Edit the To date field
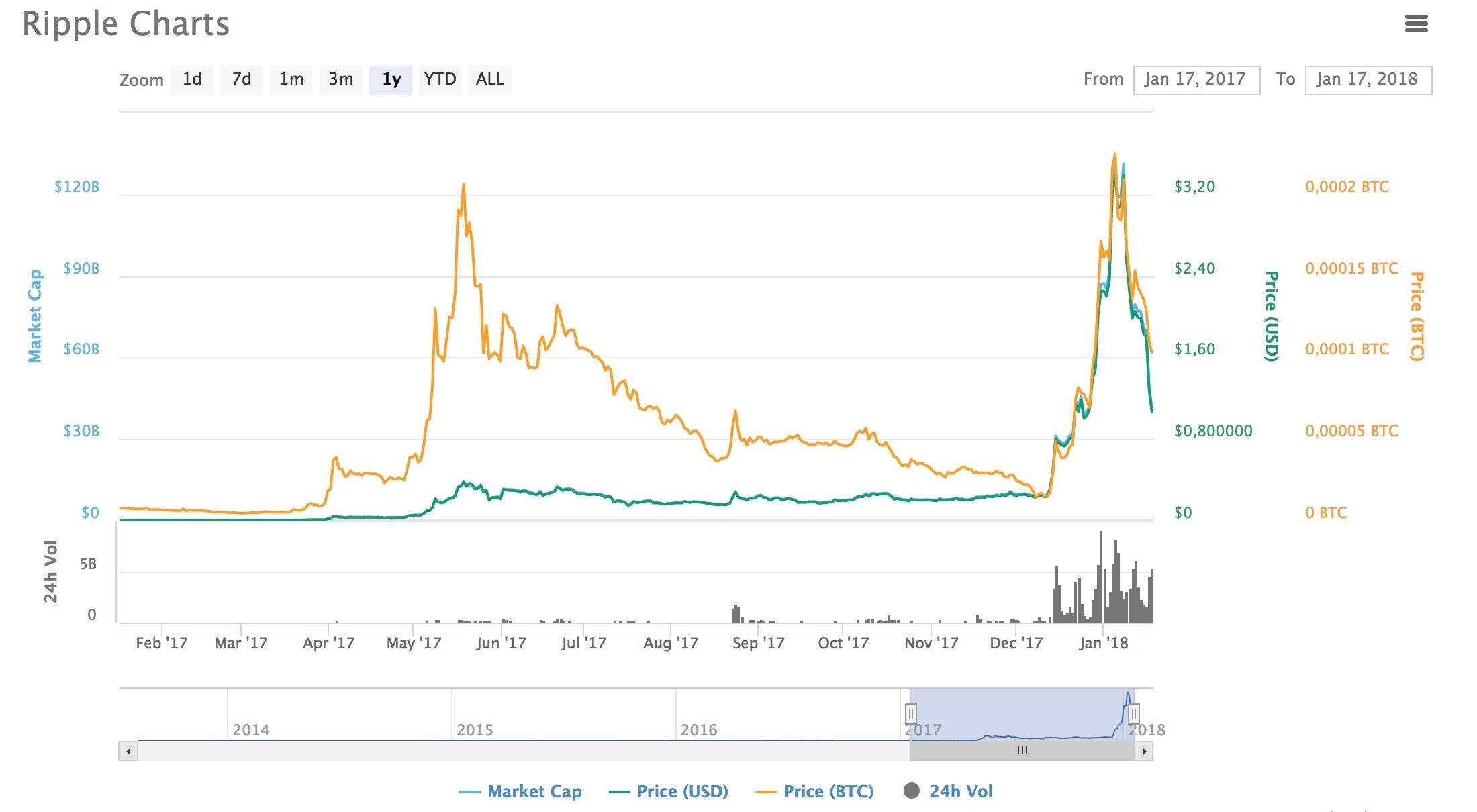The width and height of the screenshot is (1477, 812). 1368,80
